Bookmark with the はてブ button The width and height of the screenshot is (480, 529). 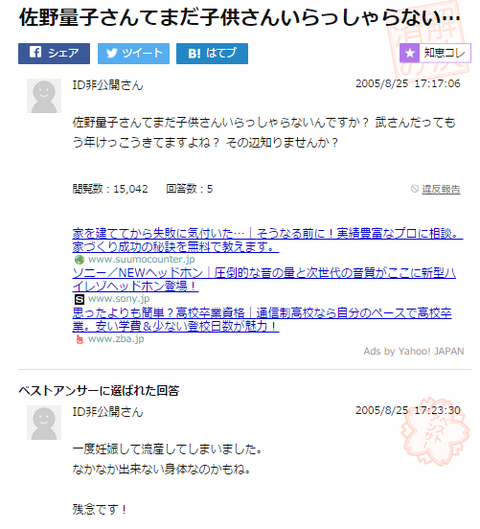click(212, 53)
